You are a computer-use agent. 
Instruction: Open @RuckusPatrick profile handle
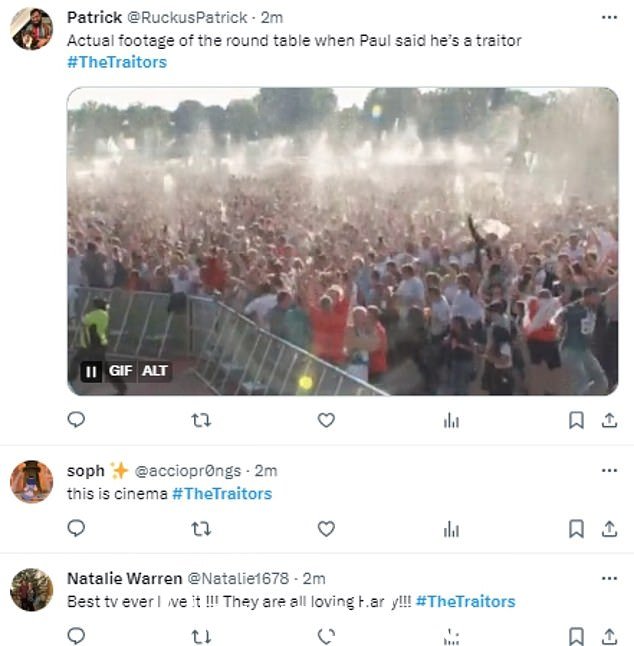coord(187,18)
